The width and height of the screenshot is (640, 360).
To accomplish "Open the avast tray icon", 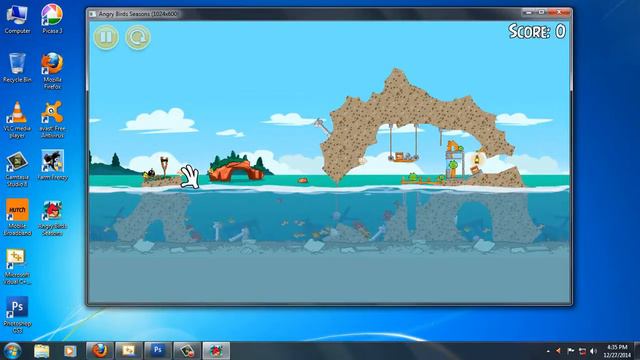I will point(558,351).
